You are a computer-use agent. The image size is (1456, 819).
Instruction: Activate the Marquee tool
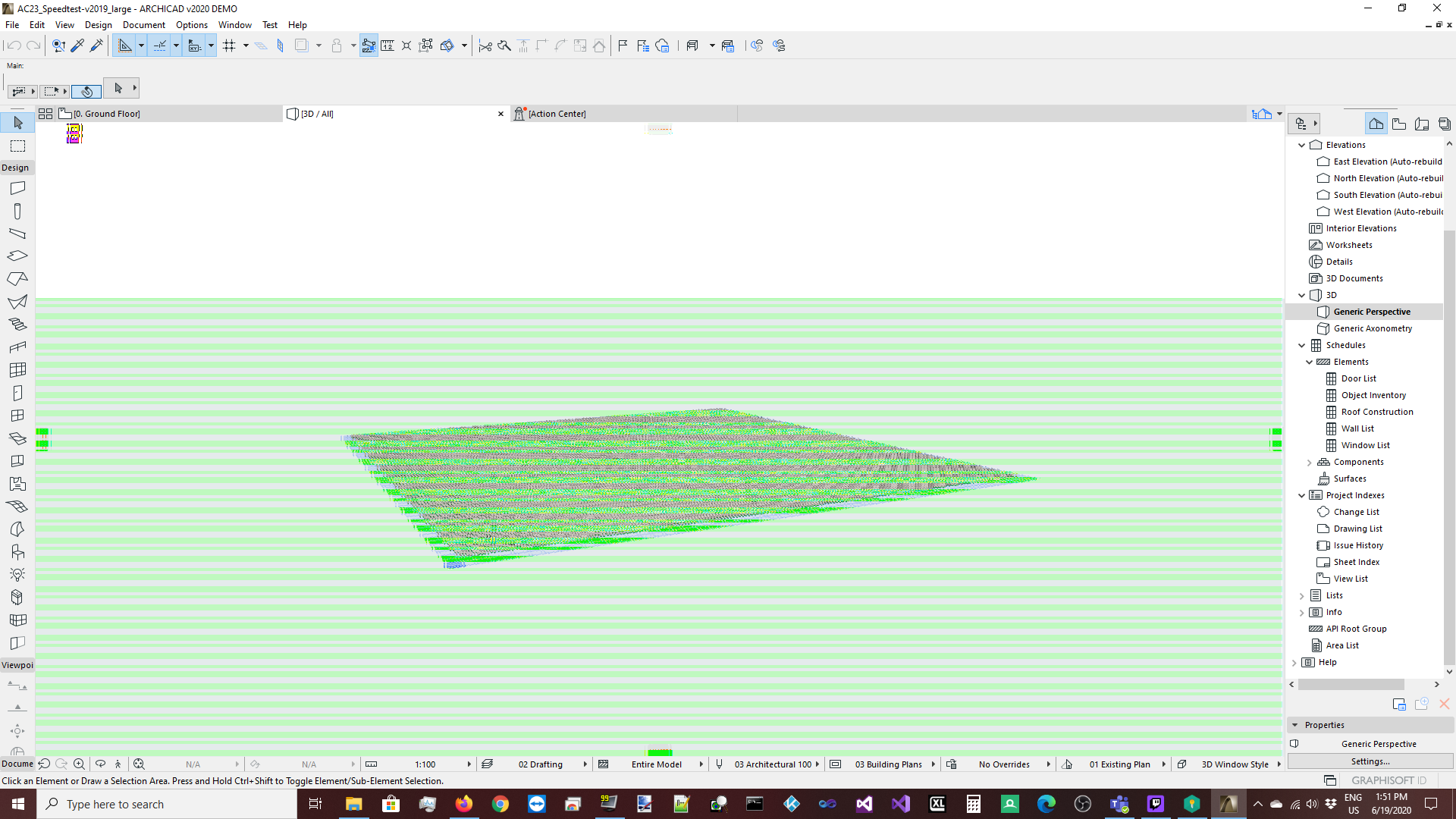click(17, 146)
